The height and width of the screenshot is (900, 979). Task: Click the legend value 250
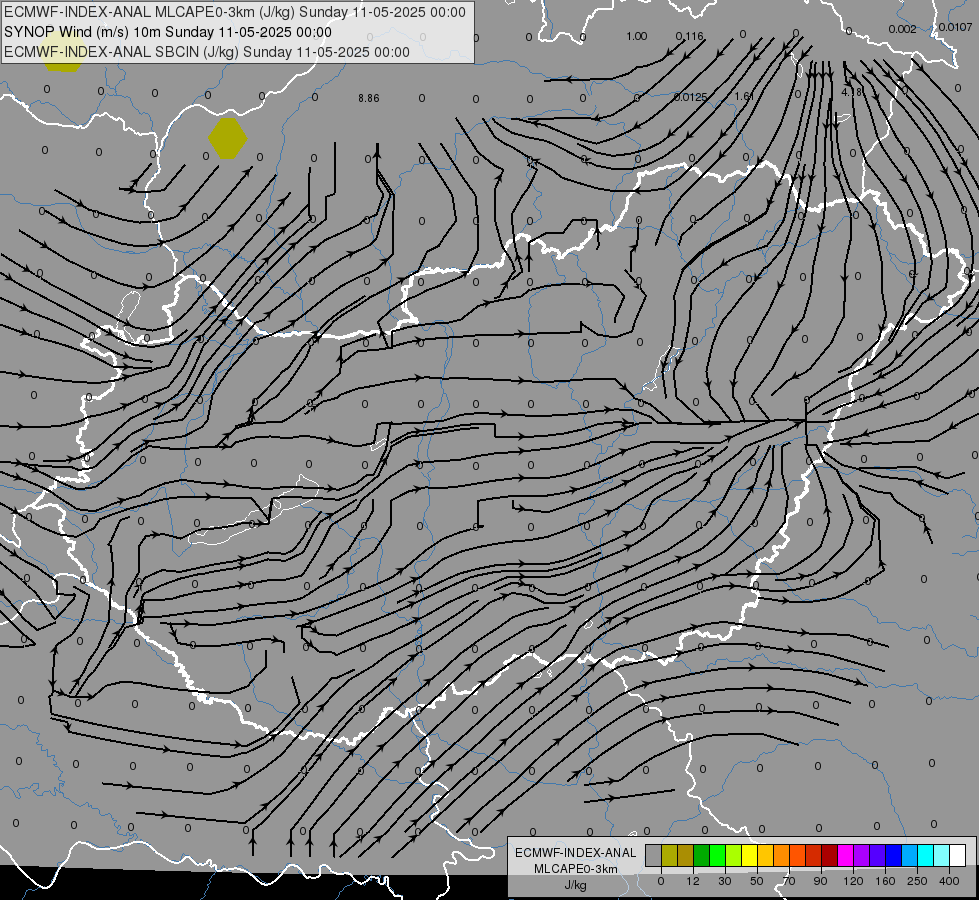click(x=917, y=881)
